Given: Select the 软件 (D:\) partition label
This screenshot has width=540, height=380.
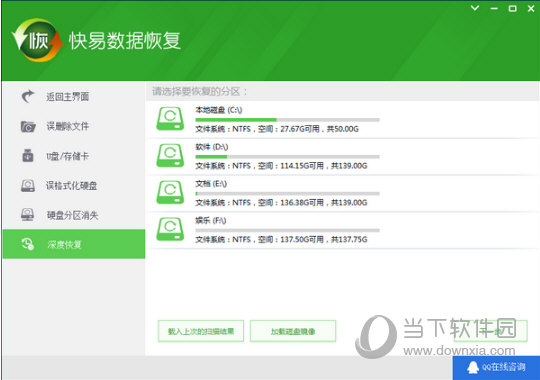Looking at the screenshot, I should click(211, 147).
